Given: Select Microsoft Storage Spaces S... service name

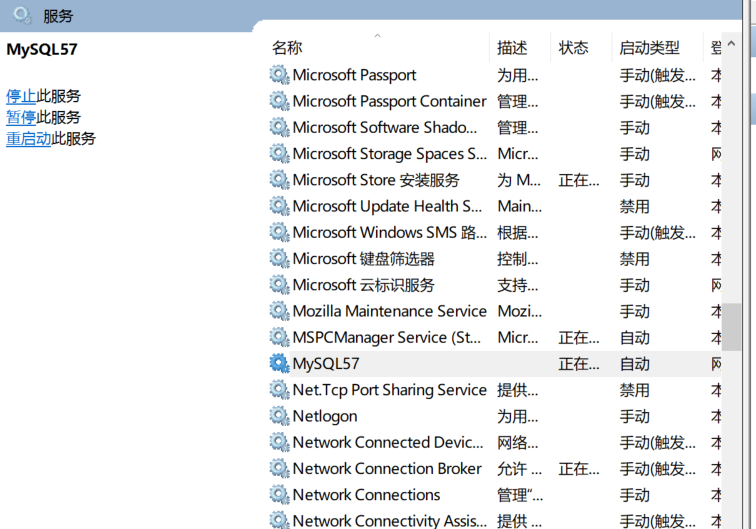Looking at the screenshot, I should click(x=390, y=154).
